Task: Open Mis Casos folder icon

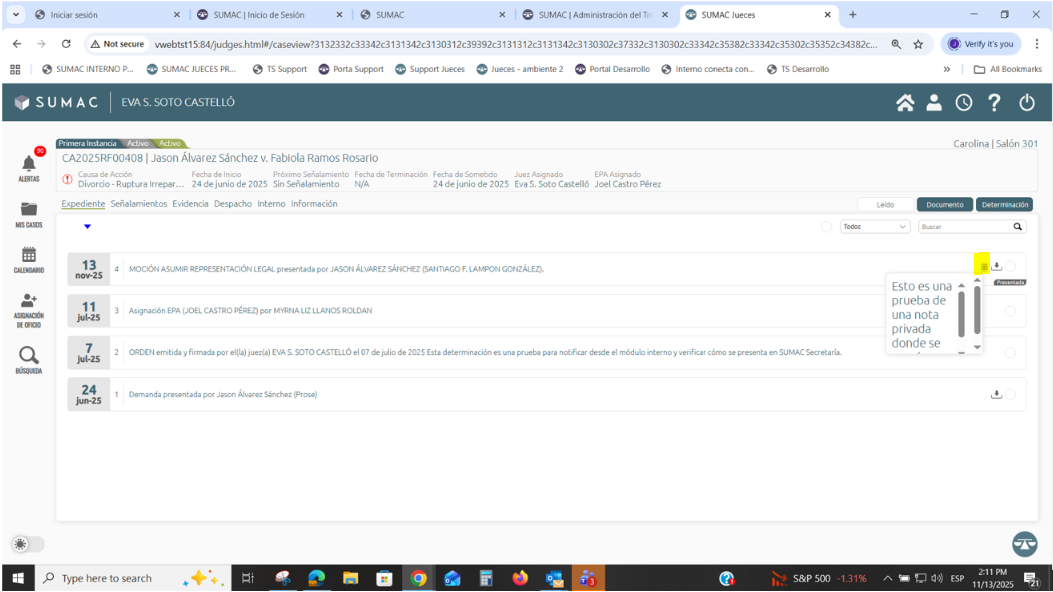Action: pyautogui.click(x=29, y=209)
